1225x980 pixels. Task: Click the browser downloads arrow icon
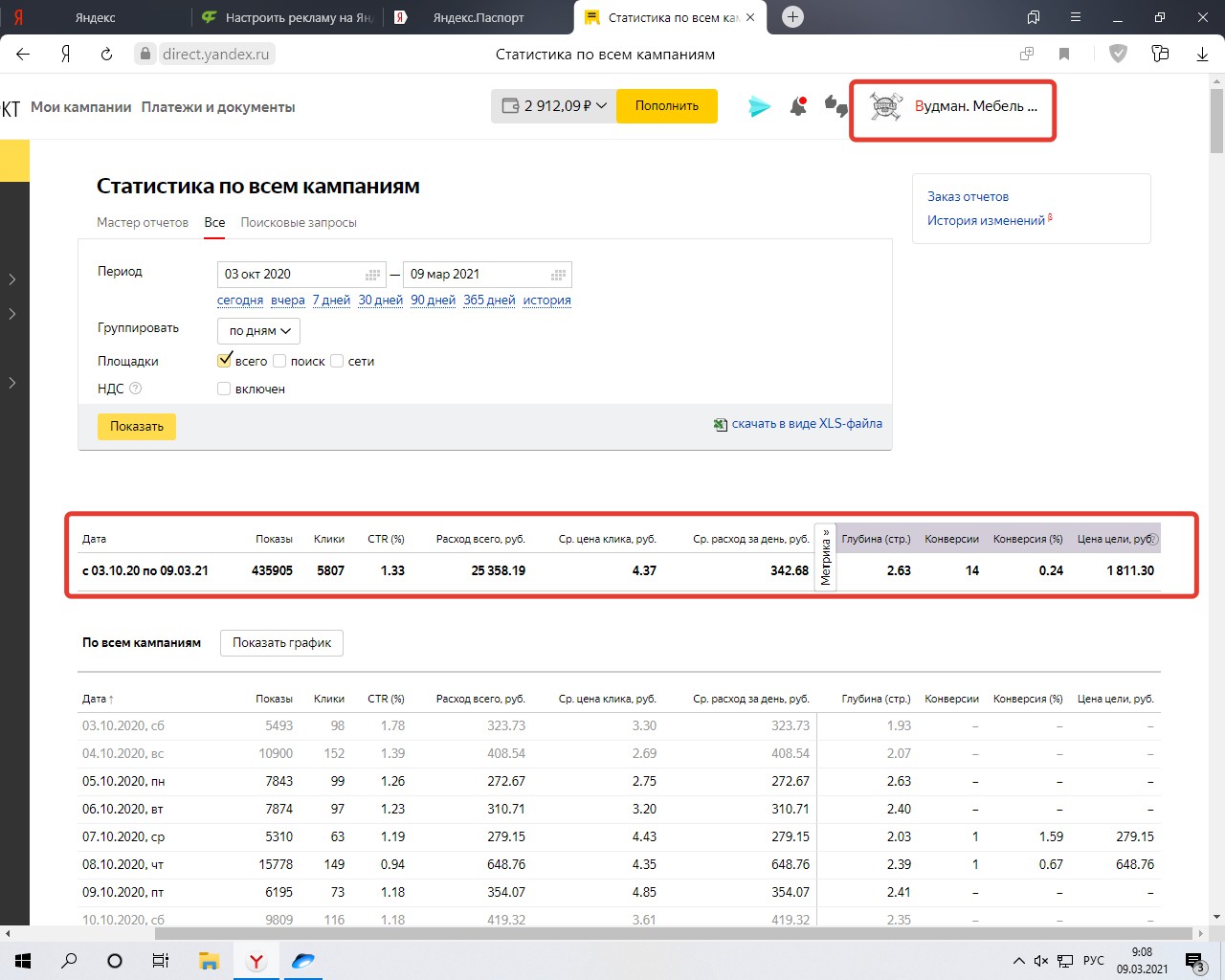pos(1202,55)
